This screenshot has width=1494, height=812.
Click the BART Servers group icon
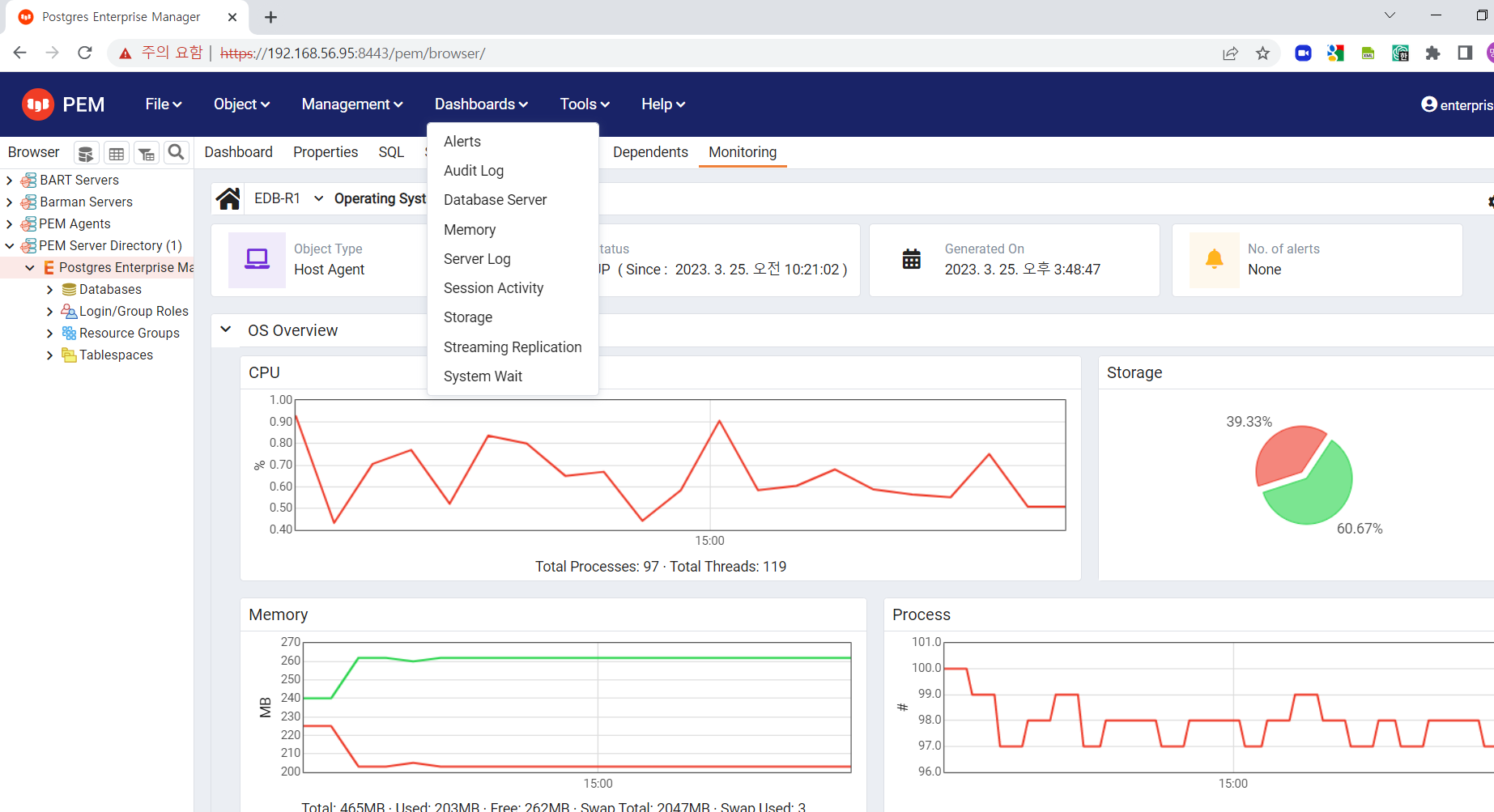click(x=29, y=180)
